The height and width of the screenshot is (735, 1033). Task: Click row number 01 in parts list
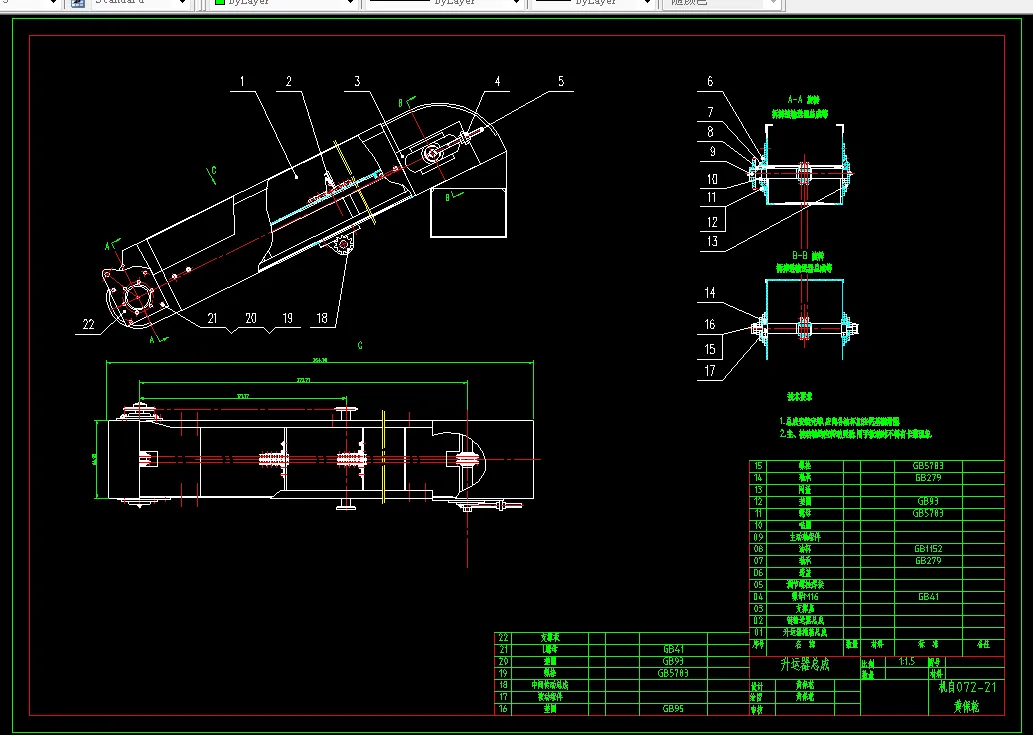point(758,632)
